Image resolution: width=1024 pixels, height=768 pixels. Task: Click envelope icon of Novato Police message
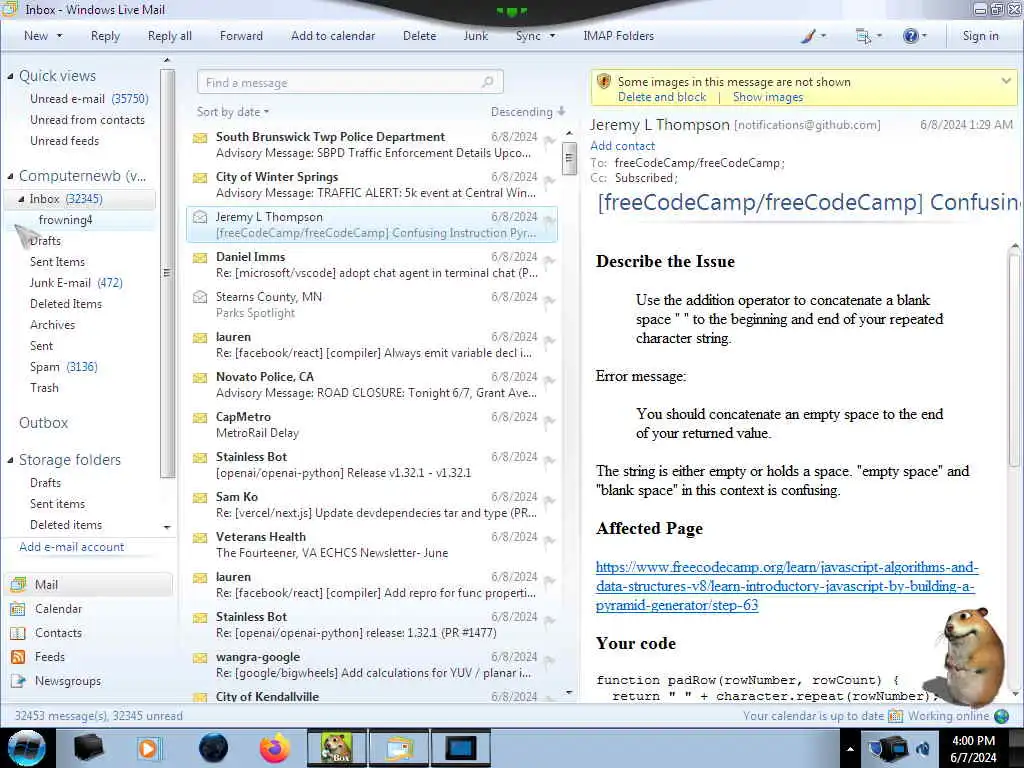coord(200,378)
